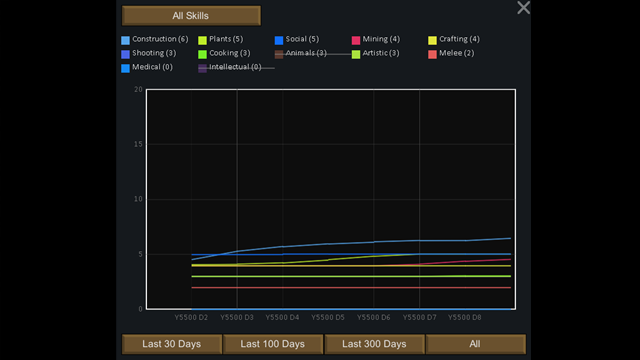Click the Y5500 D5 axis label
This screenshot has width=640, height=360.
(328, 318)
